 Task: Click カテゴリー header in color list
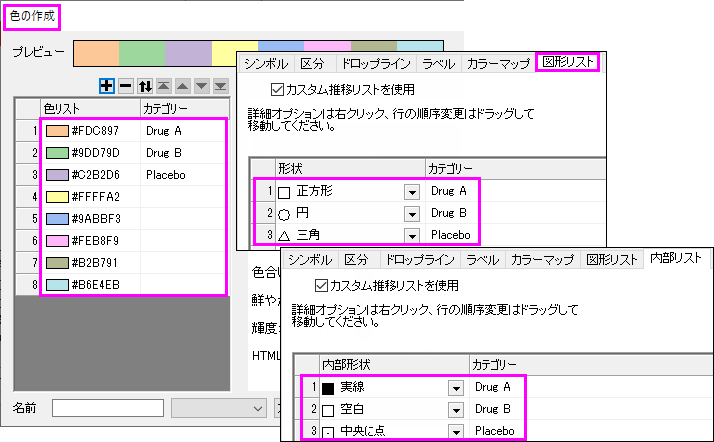[x=184, y=109]
